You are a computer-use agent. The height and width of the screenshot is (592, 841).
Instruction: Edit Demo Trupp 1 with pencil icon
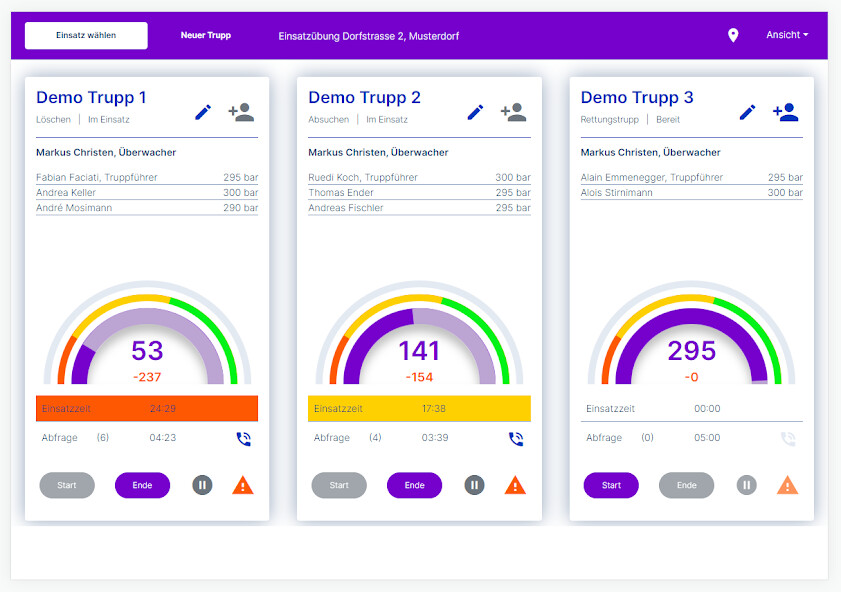coord(203,112)
